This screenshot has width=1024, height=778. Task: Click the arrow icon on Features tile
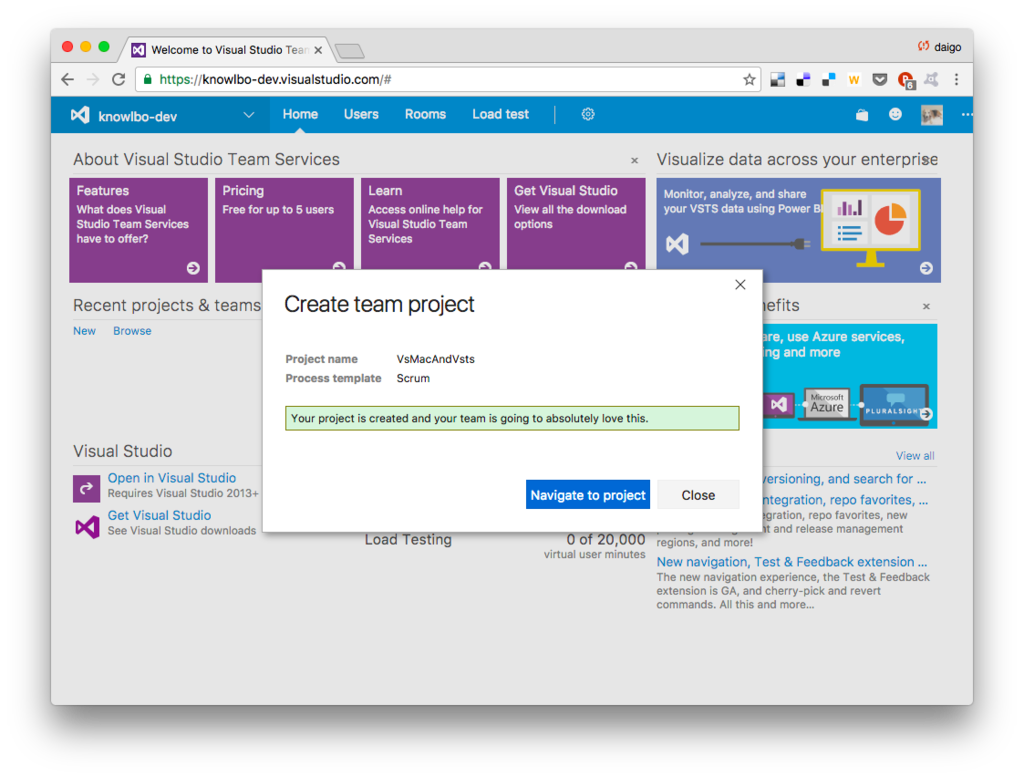pyautogui.click(x=193, y=268)
